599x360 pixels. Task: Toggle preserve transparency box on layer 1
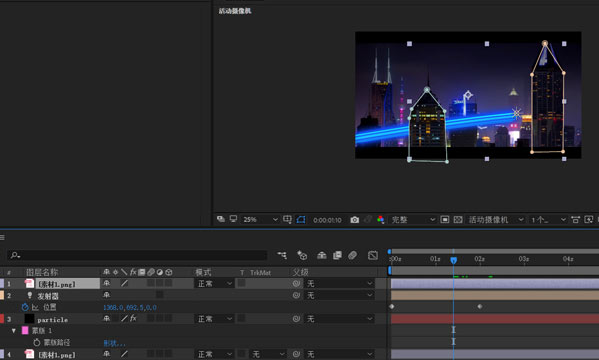coord(241,283)
